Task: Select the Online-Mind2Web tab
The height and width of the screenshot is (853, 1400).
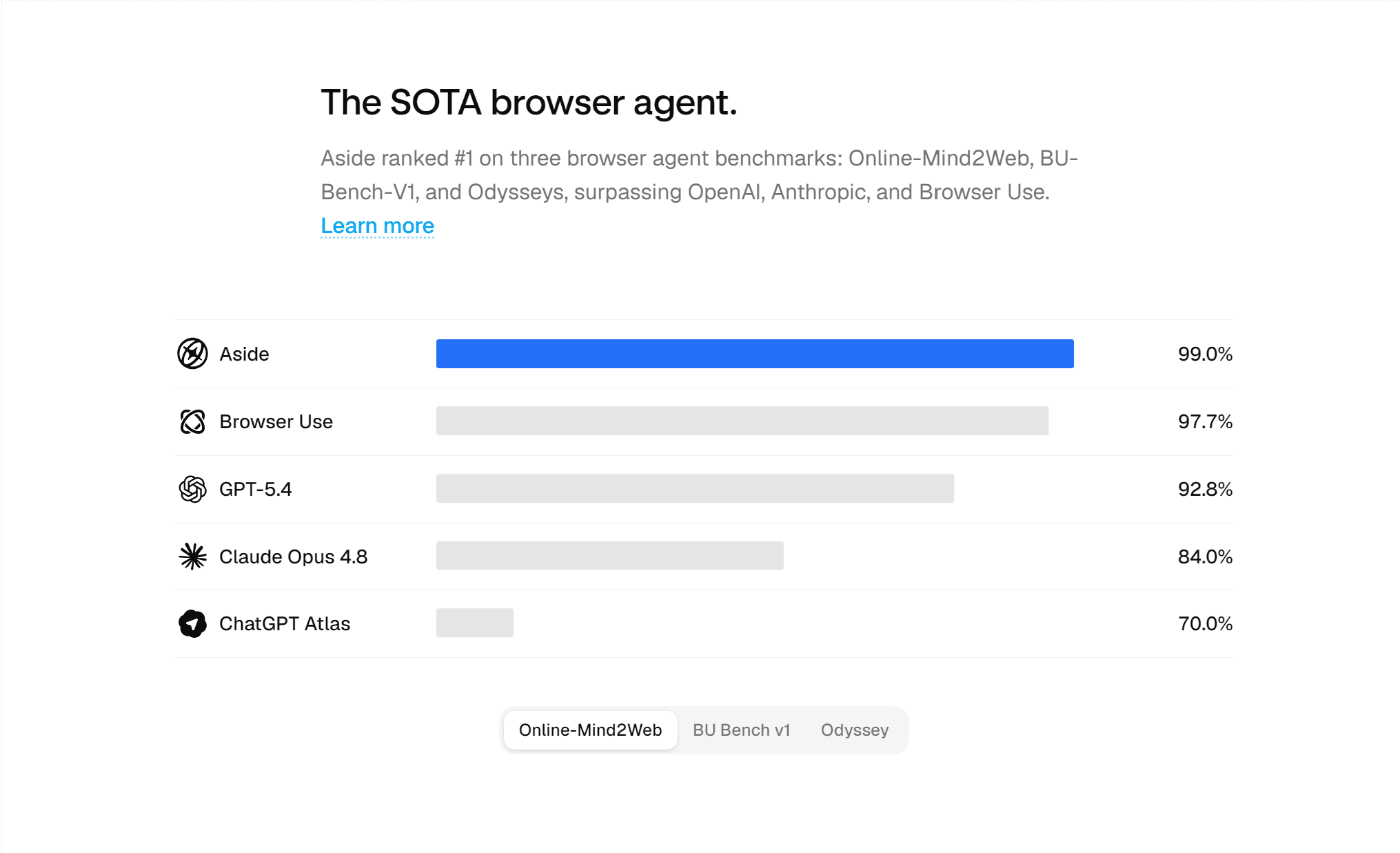Action: point(590,730)
